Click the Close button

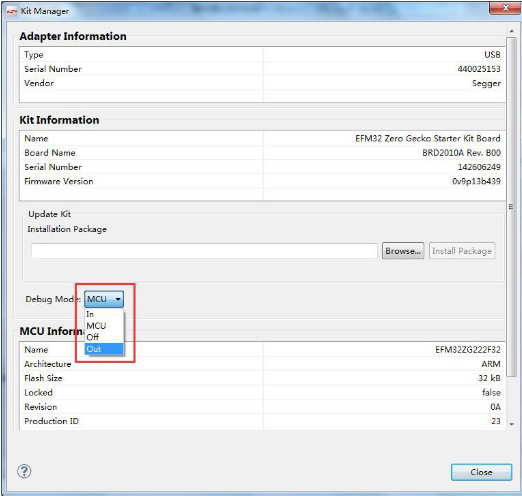tap(481, 472)
